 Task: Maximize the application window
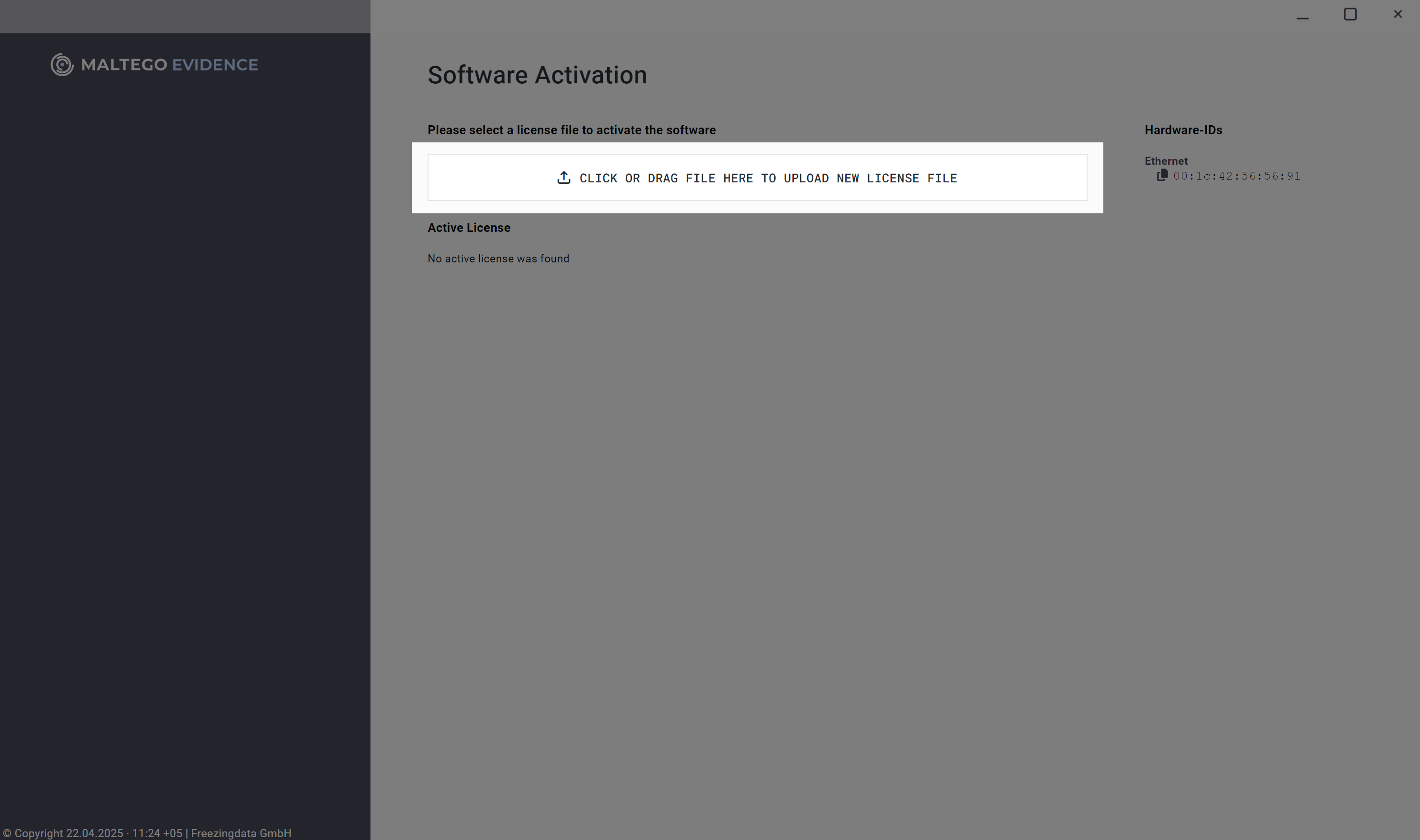coord(1350,15)
